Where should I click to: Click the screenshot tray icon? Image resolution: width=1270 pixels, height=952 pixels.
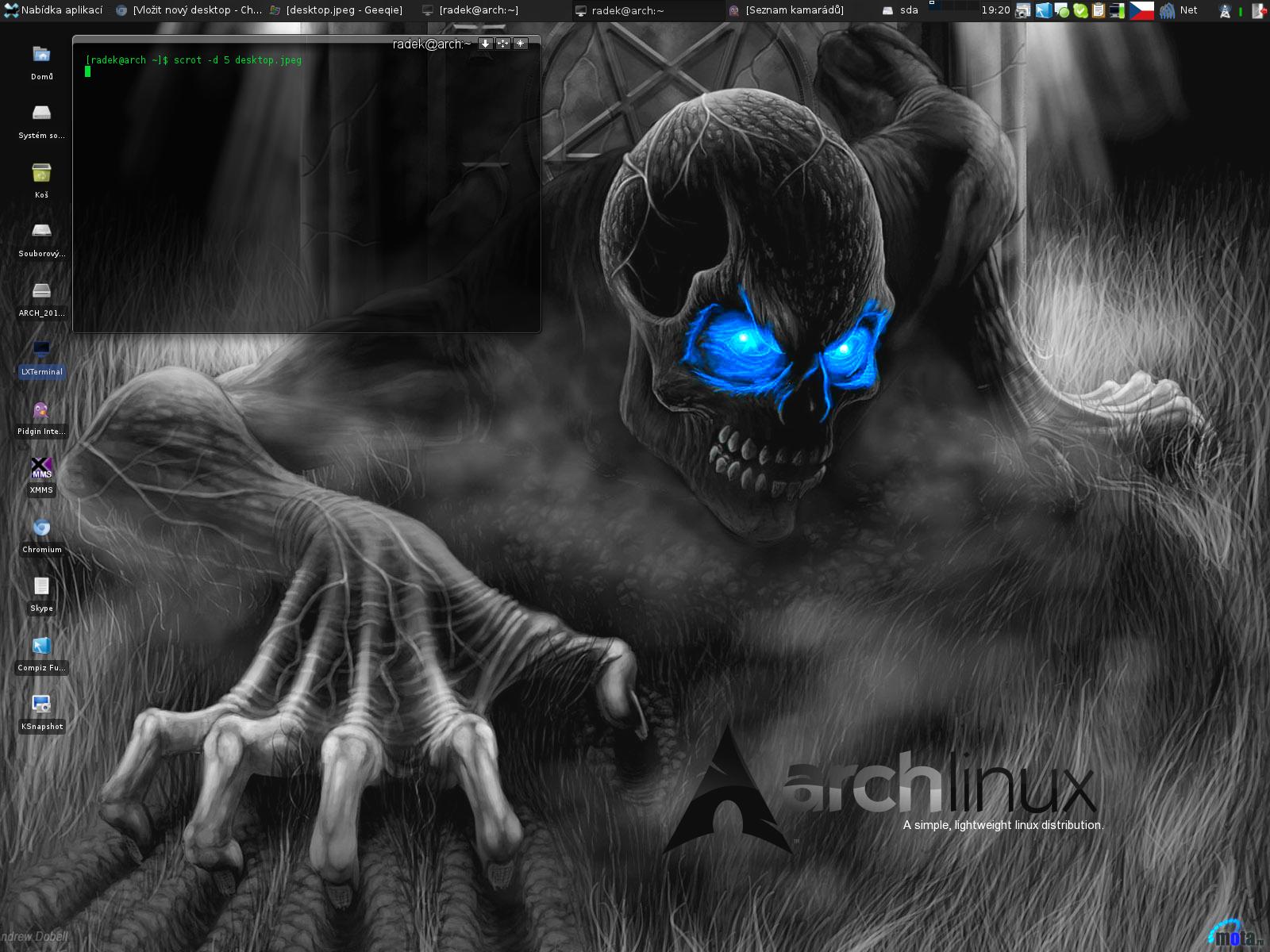(1024, 10)
